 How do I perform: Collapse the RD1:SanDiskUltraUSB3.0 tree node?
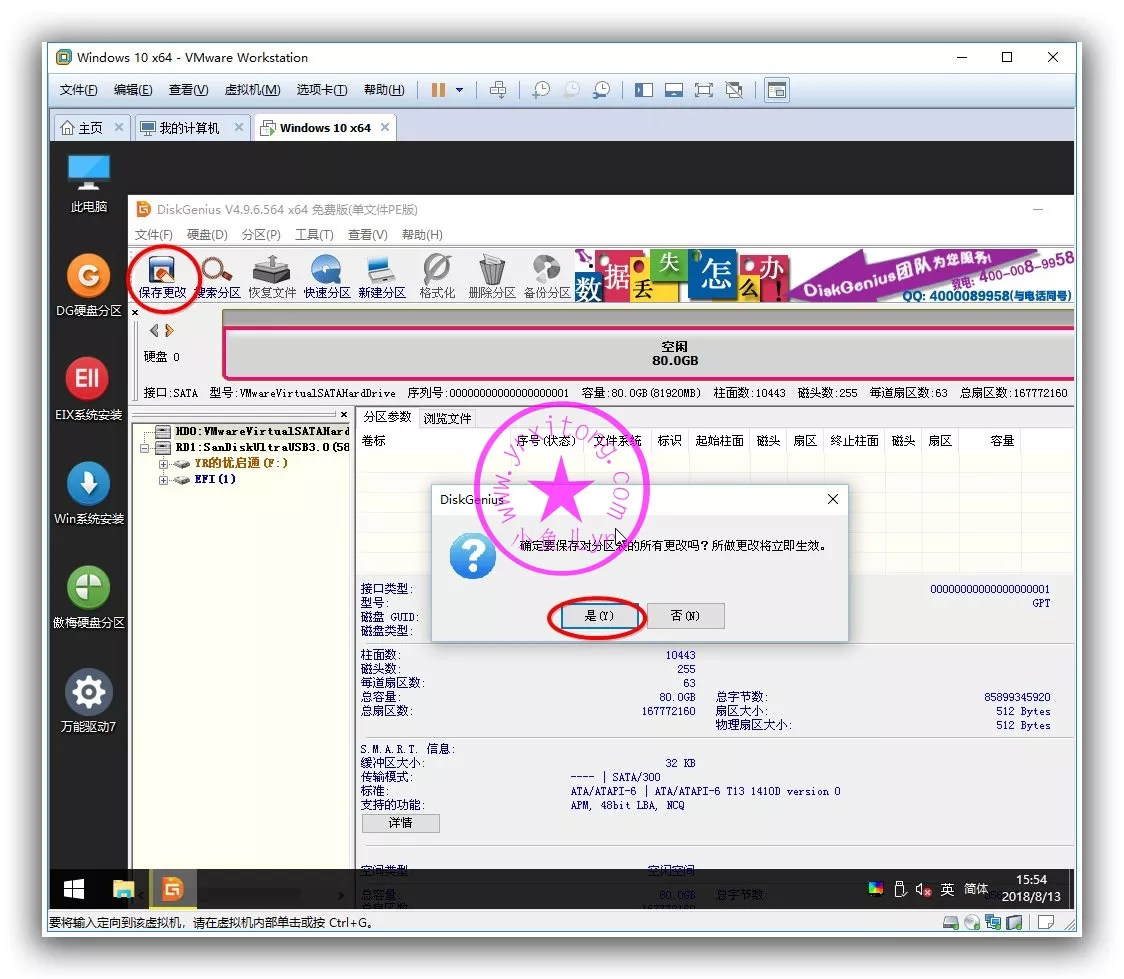pos(145,448)
